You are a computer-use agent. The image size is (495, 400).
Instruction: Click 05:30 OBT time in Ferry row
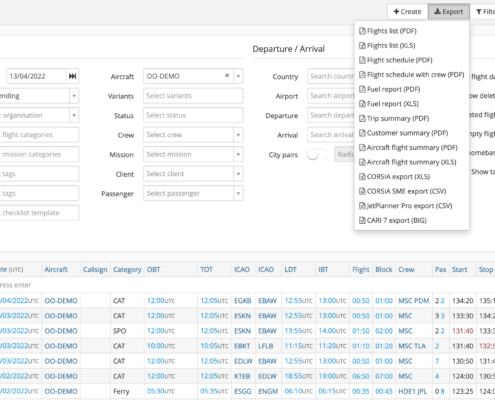tap(161, 391)
